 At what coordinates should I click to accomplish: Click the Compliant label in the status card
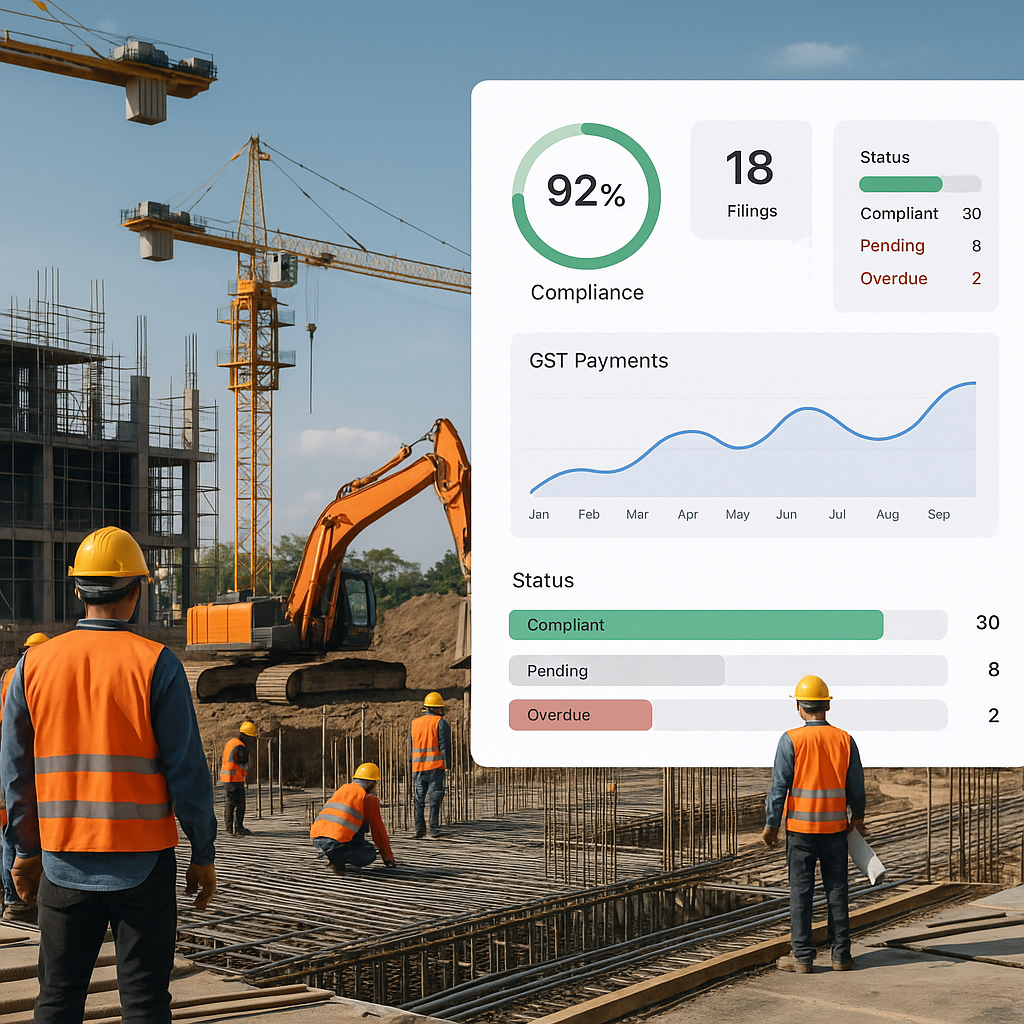pyautogui.click(x=899, y=214)
